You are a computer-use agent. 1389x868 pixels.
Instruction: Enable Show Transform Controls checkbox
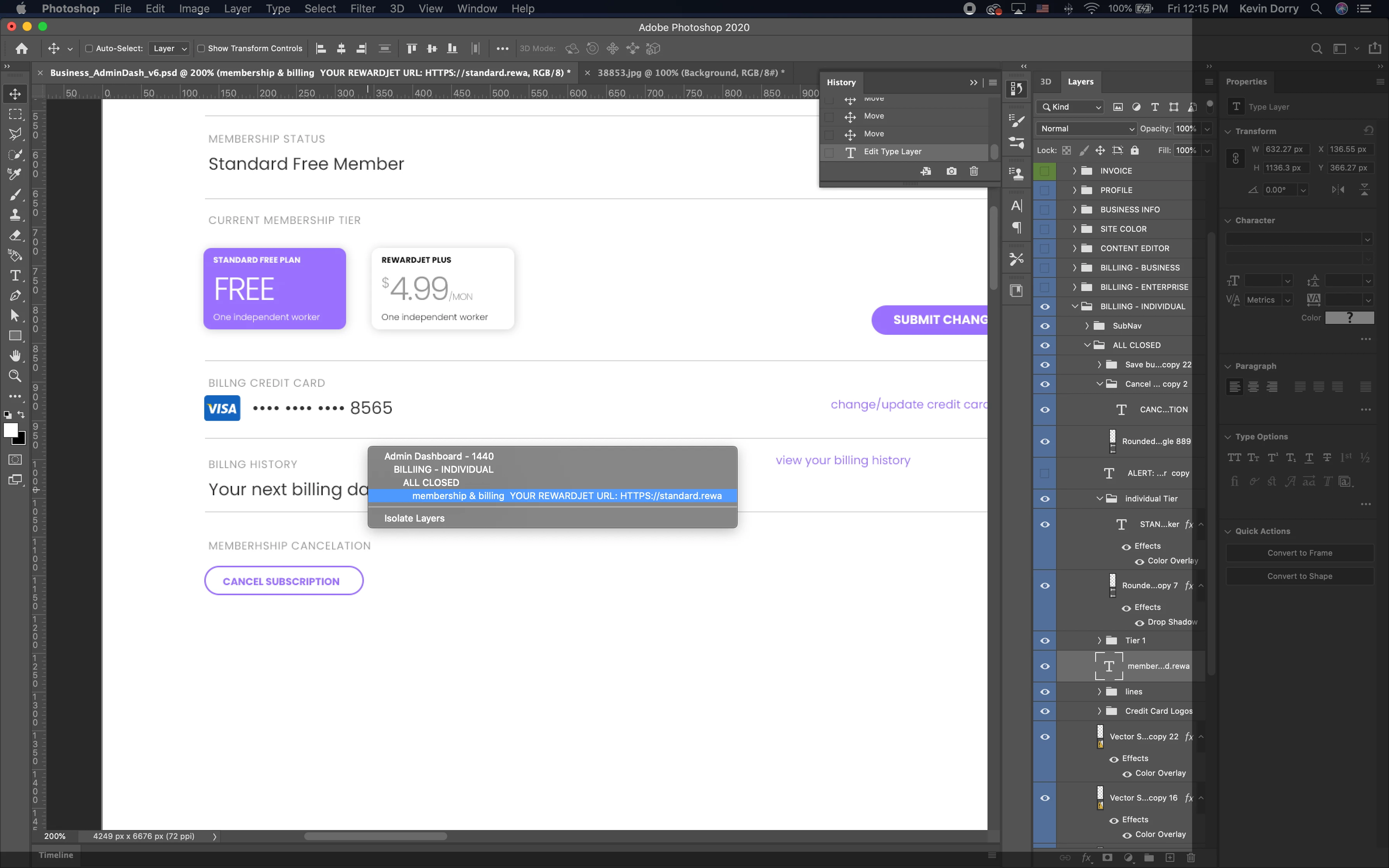click(x=201, y=49)
